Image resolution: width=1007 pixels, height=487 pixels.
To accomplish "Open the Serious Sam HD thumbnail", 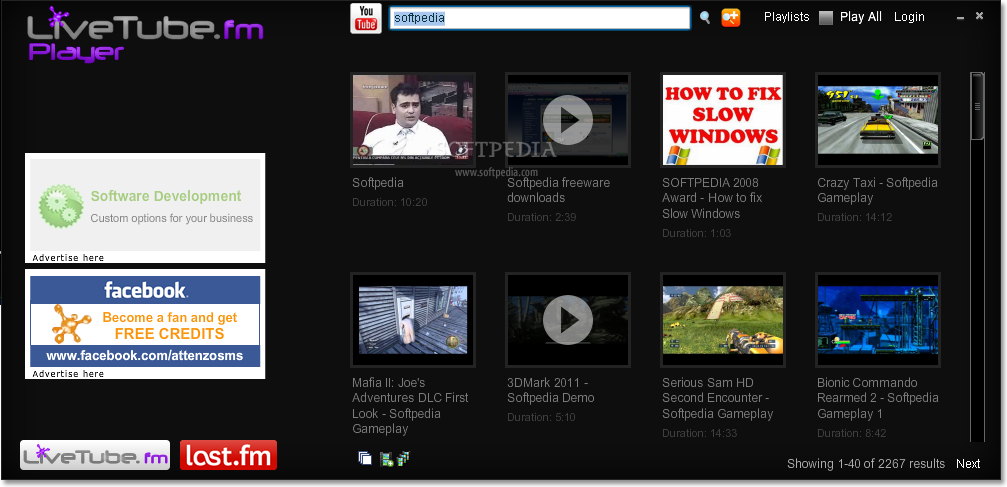I will point(722,320).
